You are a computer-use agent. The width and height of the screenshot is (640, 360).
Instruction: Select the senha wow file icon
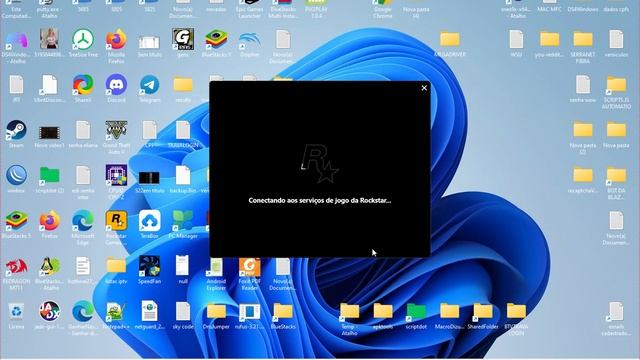583,85
